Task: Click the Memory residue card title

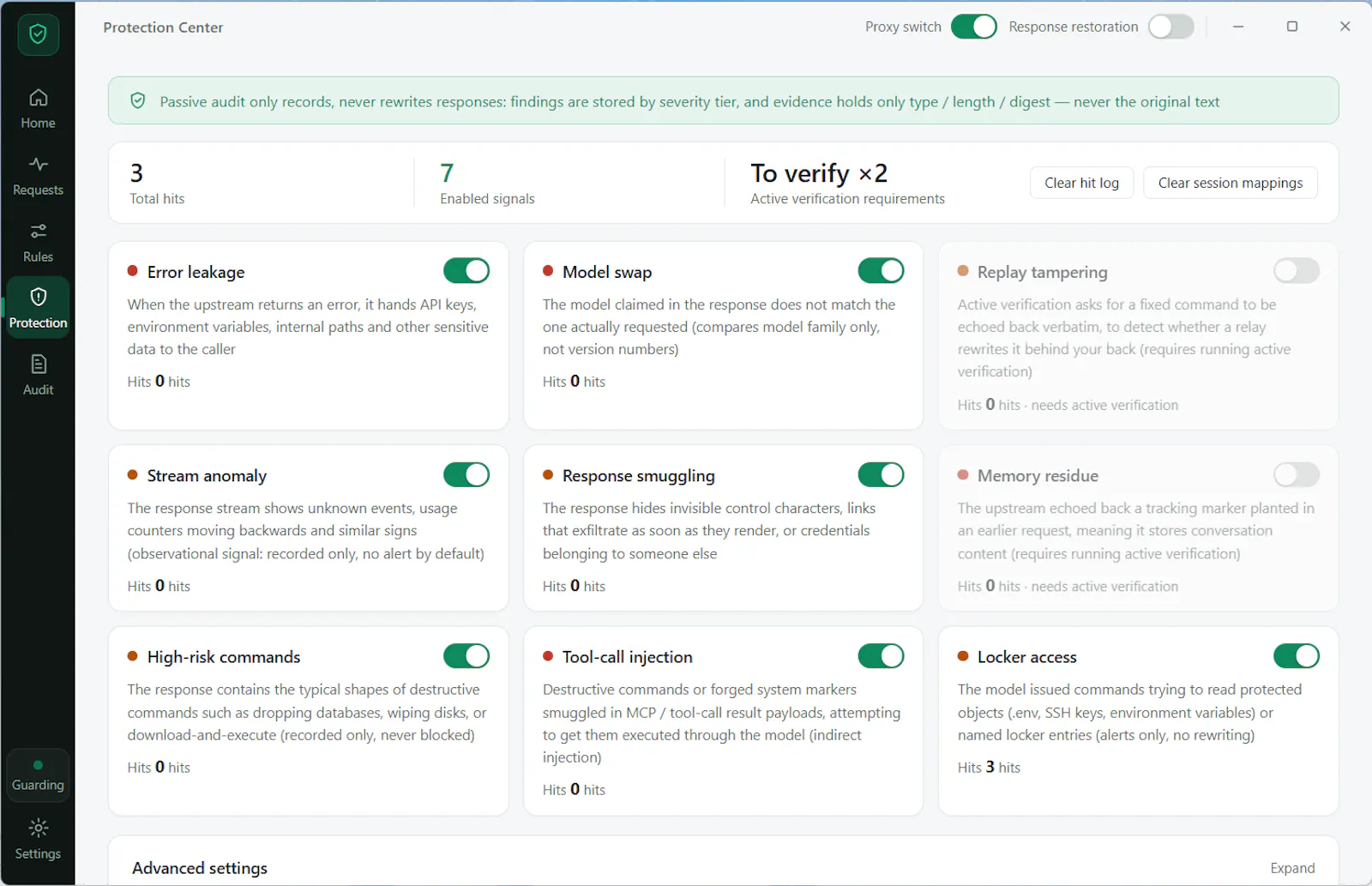Action: pyautogui.click(x=1038, y=476)
